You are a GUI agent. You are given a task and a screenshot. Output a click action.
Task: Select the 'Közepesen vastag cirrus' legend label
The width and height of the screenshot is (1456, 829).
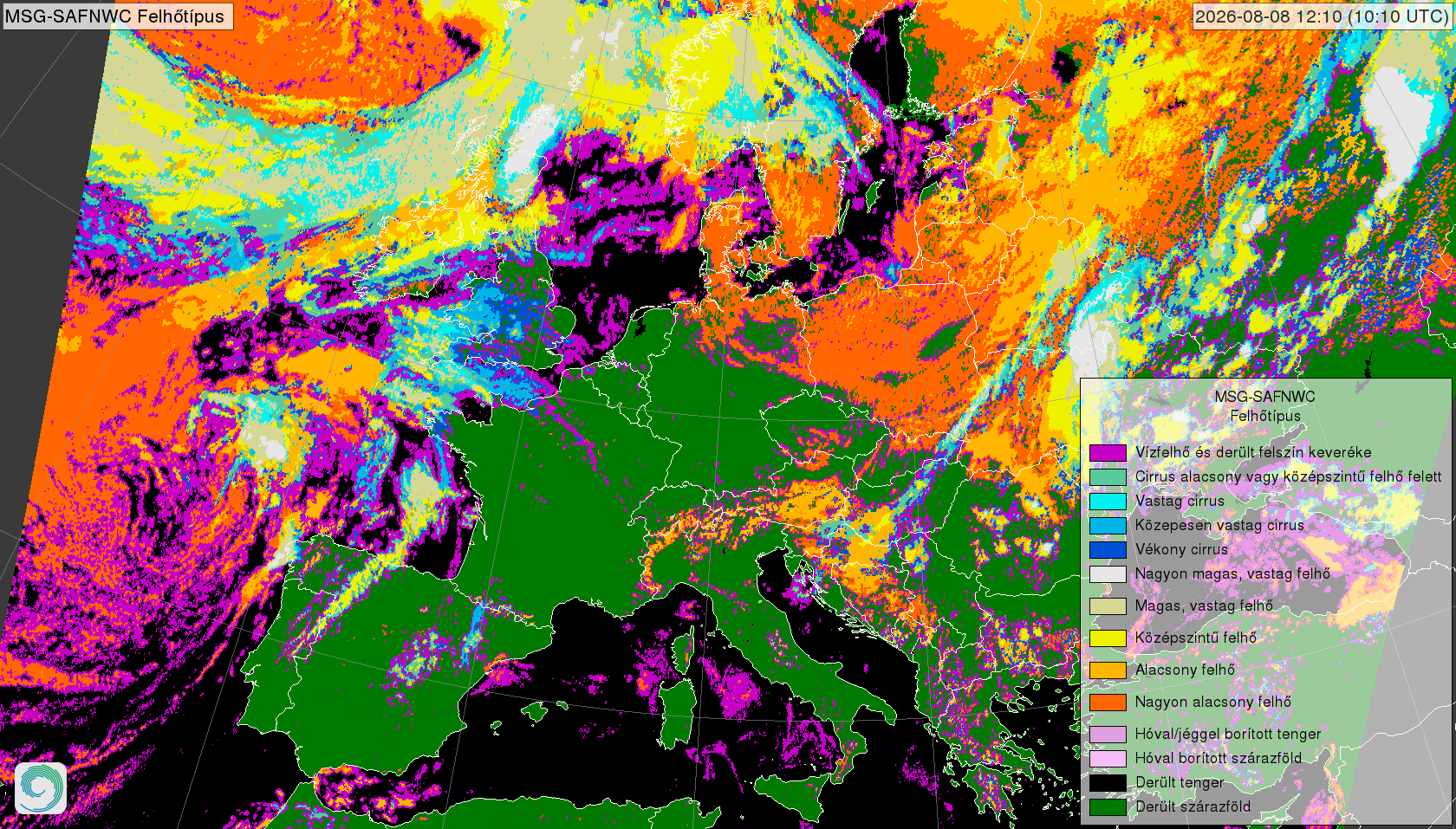tap(1219, 525)
